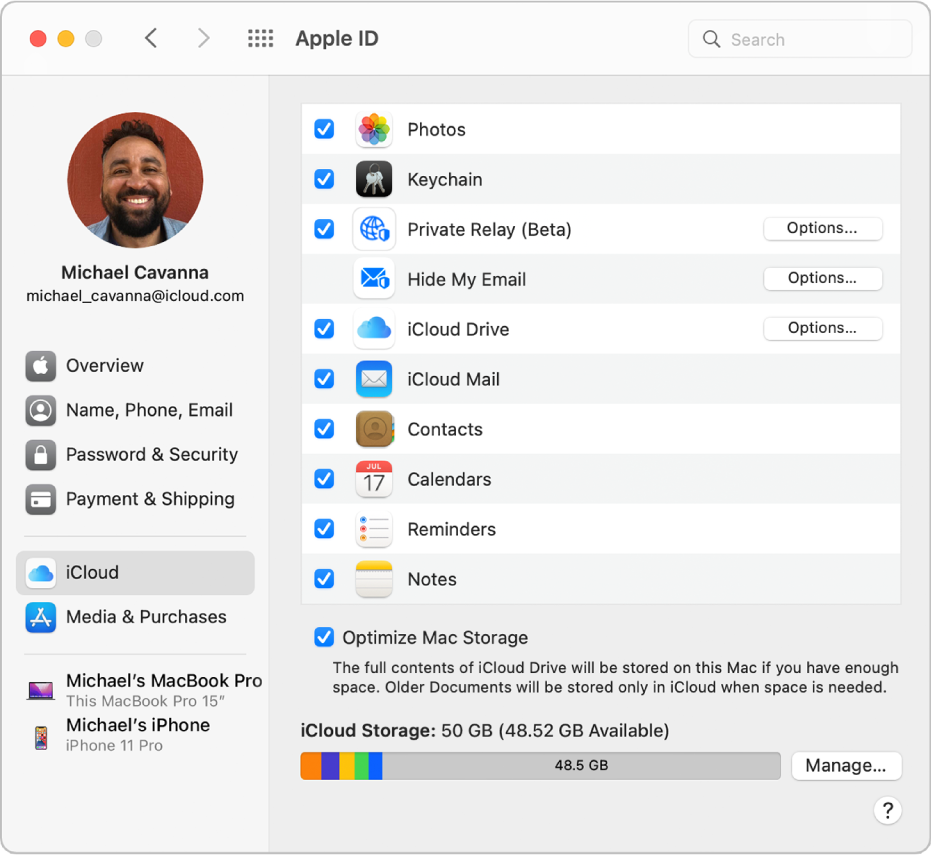This screenshot has height=857, width=931.
Task: Switch to Password & Security section
Action: pyautogui.click(x=151, y=454)
